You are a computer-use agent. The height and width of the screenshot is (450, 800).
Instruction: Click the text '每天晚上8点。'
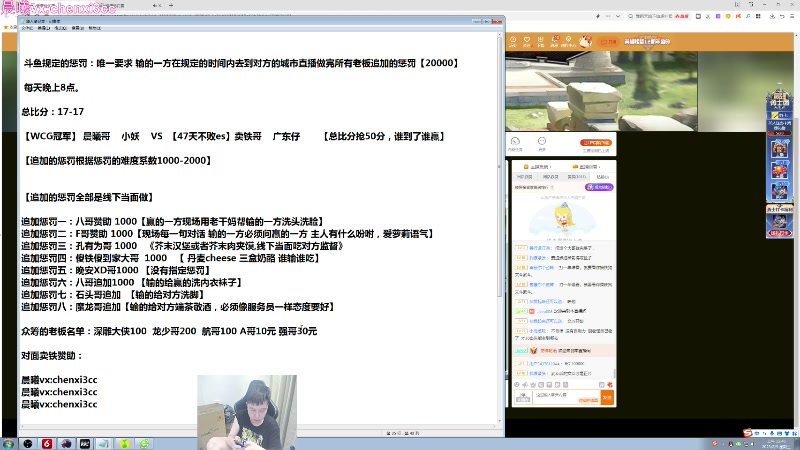point(52,88)
